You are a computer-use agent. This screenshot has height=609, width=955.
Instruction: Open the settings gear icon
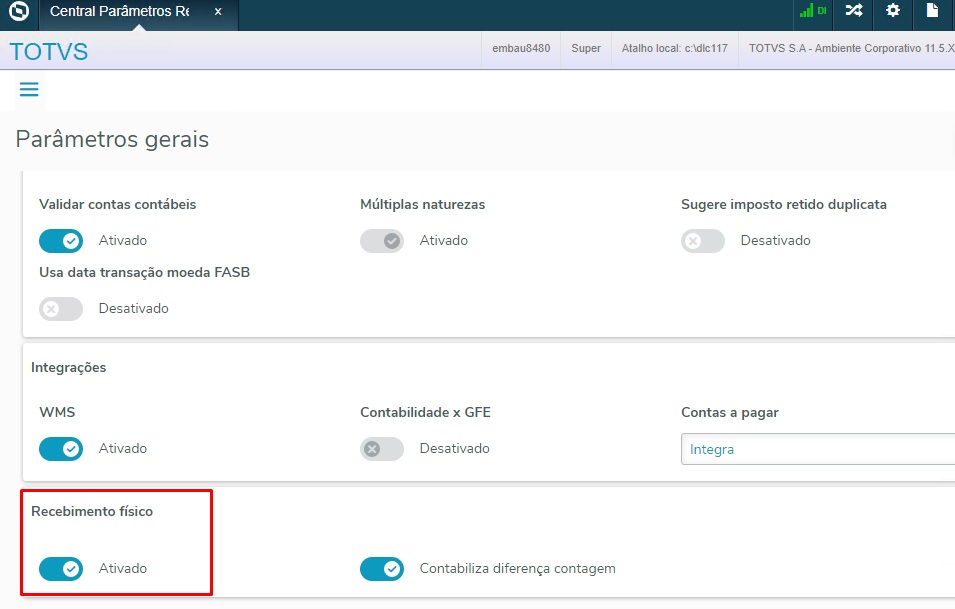(893, 10)
